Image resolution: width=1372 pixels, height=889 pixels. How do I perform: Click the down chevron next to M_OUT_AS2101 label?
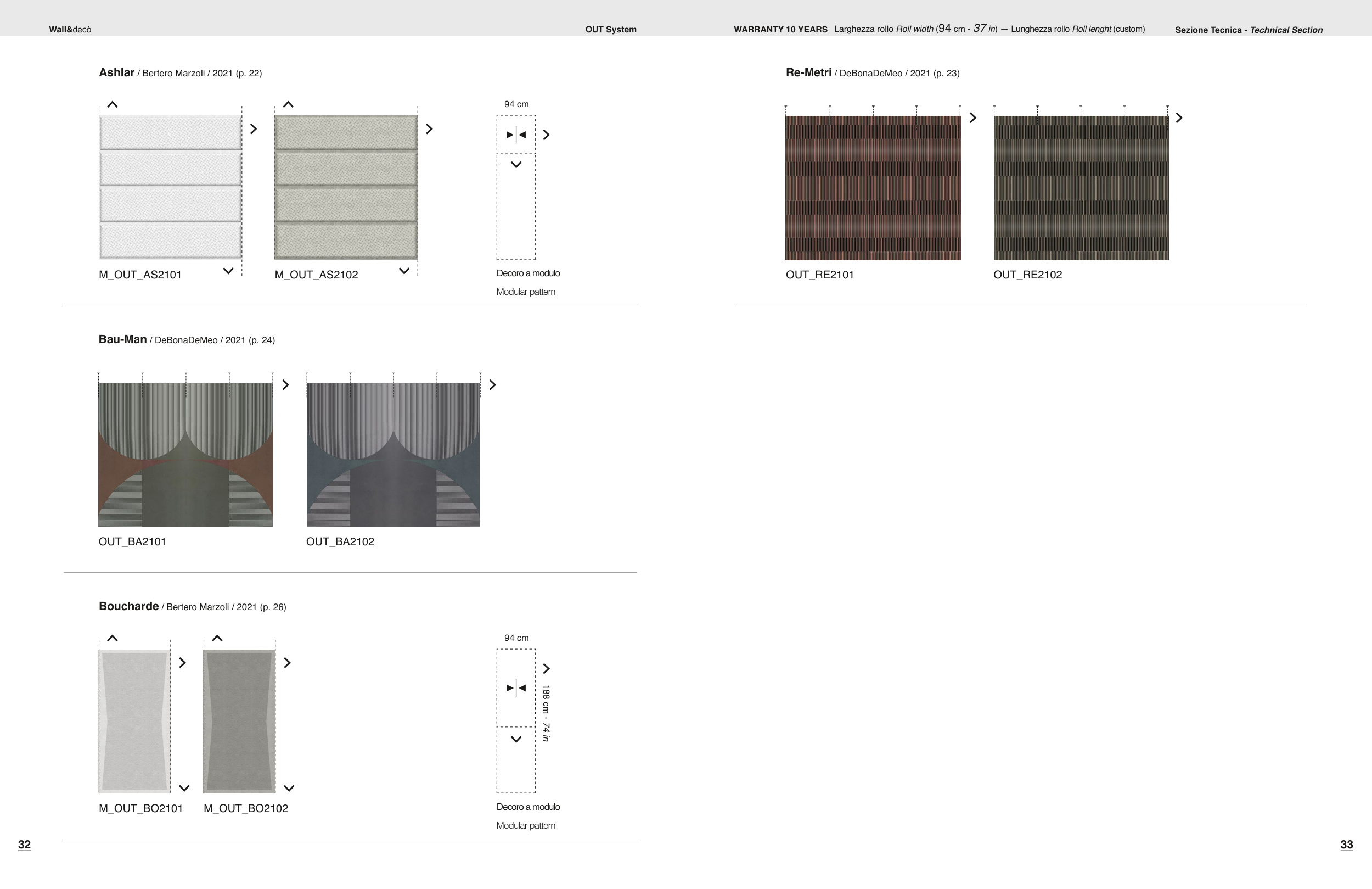click(228, 271)
